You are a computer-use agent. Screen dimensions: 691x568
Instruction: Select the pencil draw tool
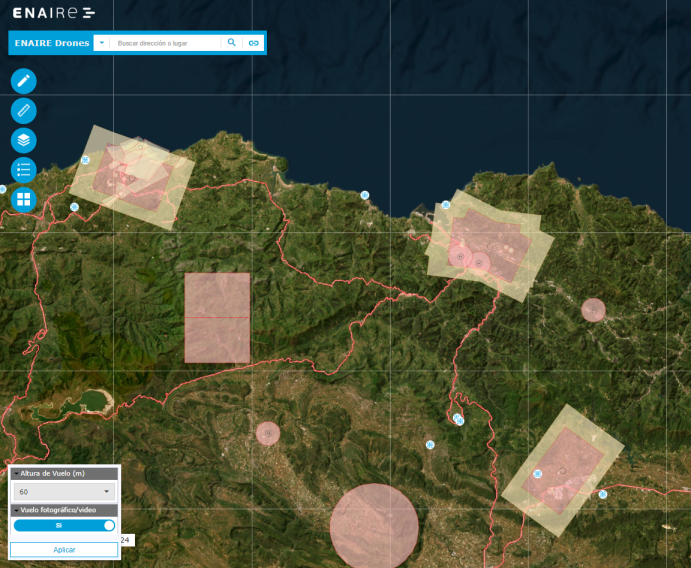point(23,81)
